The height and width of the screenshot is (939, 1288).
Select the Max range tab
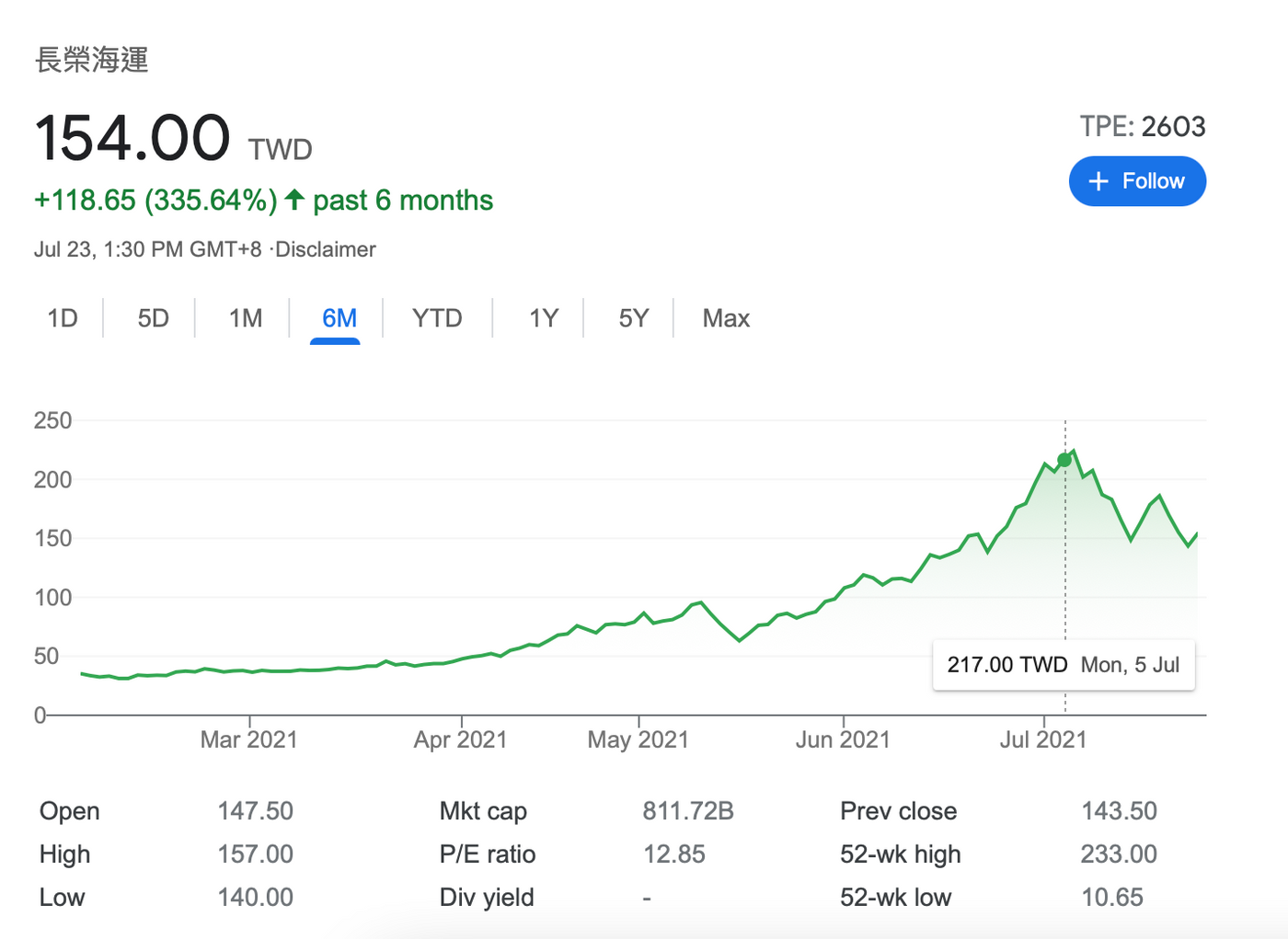coord(726,318)
